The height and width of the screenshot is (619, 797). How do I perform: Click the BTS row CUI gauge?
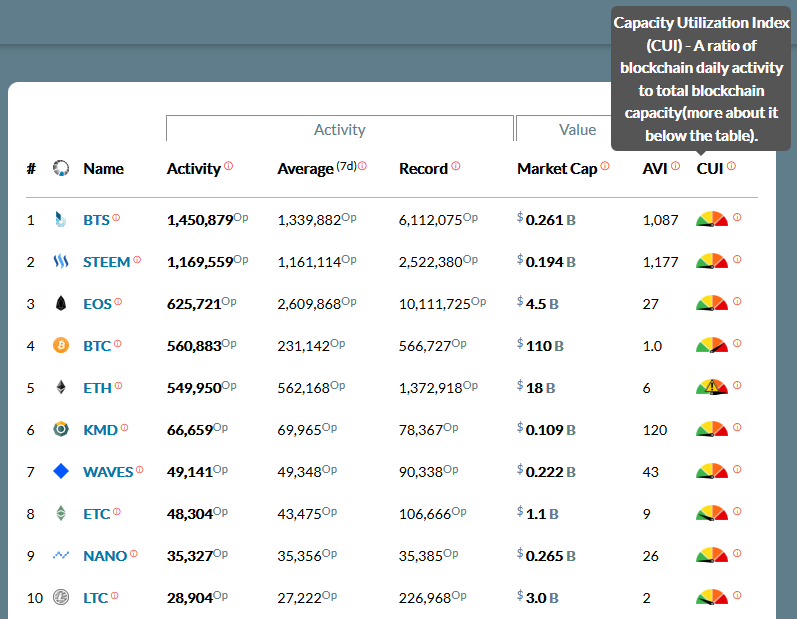[712, 219]
